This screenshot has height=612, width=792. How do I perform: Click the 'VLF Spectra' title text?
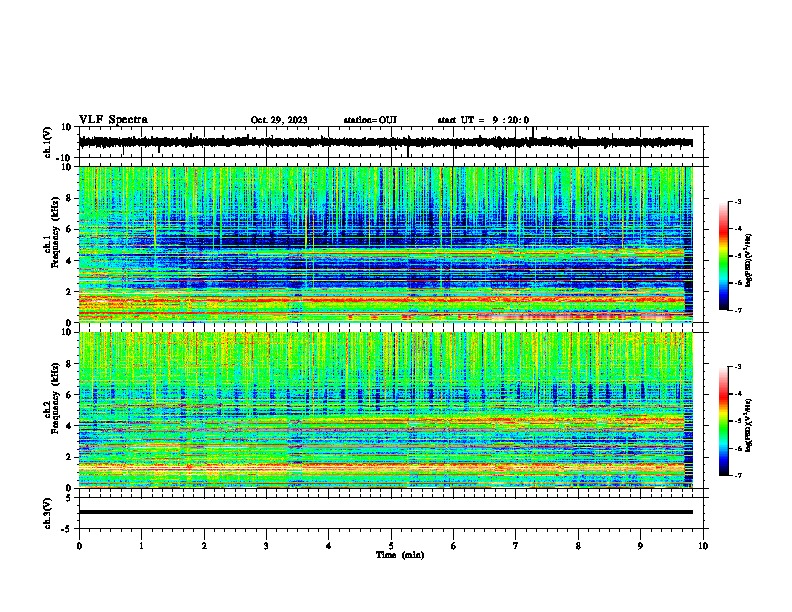[x=113, y=120]
